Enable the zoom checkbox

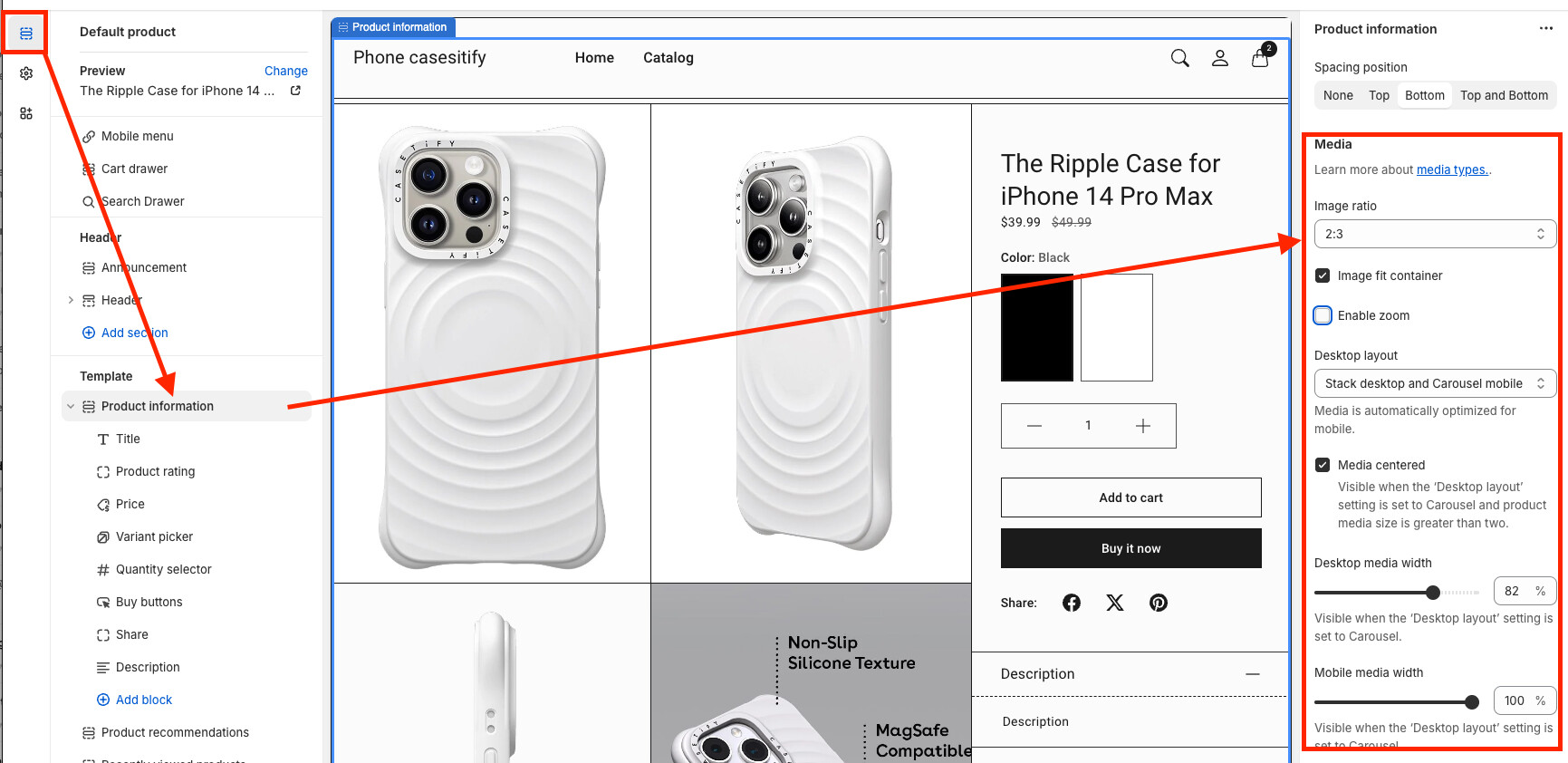(1323, 315)
